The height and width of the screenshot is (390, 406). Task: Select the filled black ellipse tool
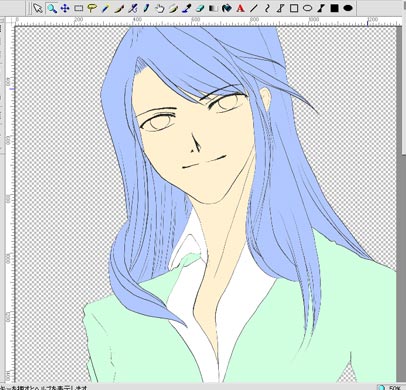pos(348,8)
